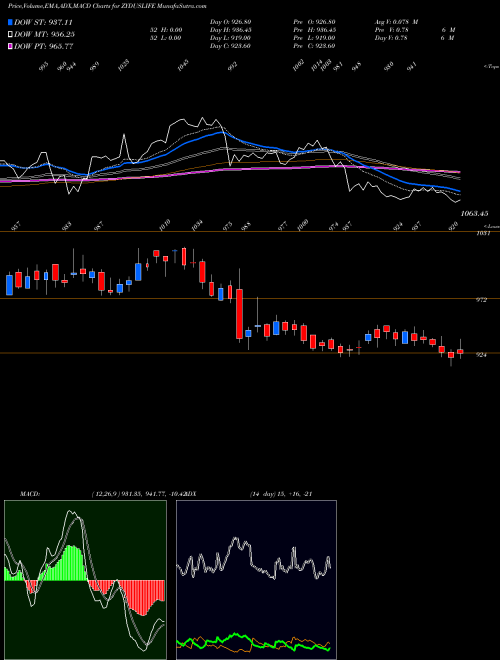The width and height of the screenshot is (500, 660).
Task: Click the 'Day O: 926.80' value
Action: [230, 22]
